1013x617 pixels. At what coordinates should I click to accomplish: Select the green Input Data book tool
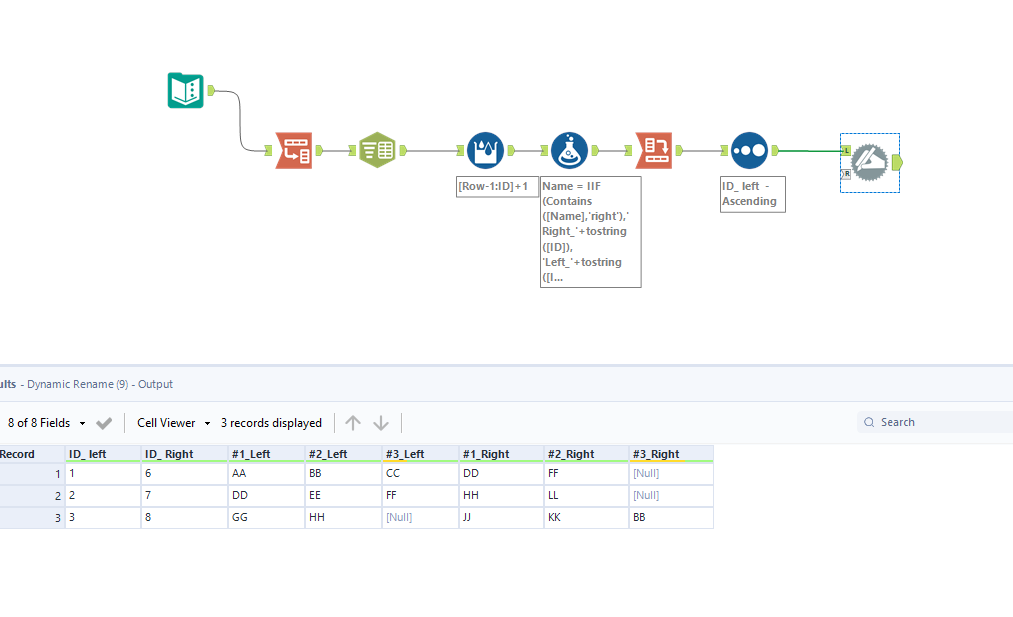(186, 91)
